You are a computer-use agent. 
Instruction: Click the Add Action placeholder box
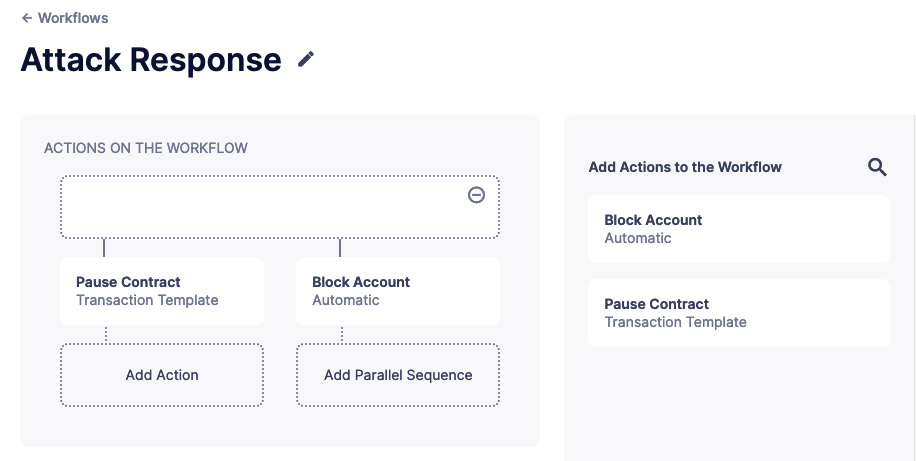tap(162, 375)
